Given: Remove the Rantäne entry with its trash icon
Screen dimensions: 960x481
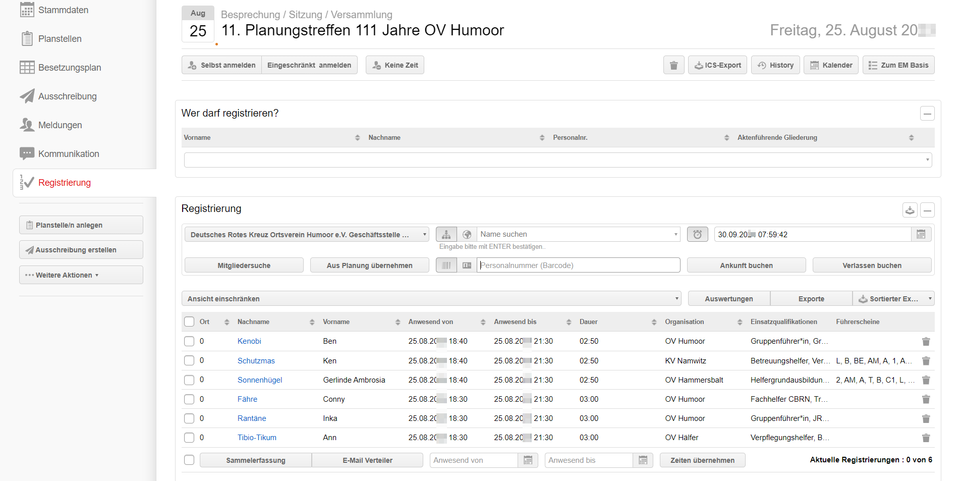Looking at the screenshot, I should click(x=926, y=419).
